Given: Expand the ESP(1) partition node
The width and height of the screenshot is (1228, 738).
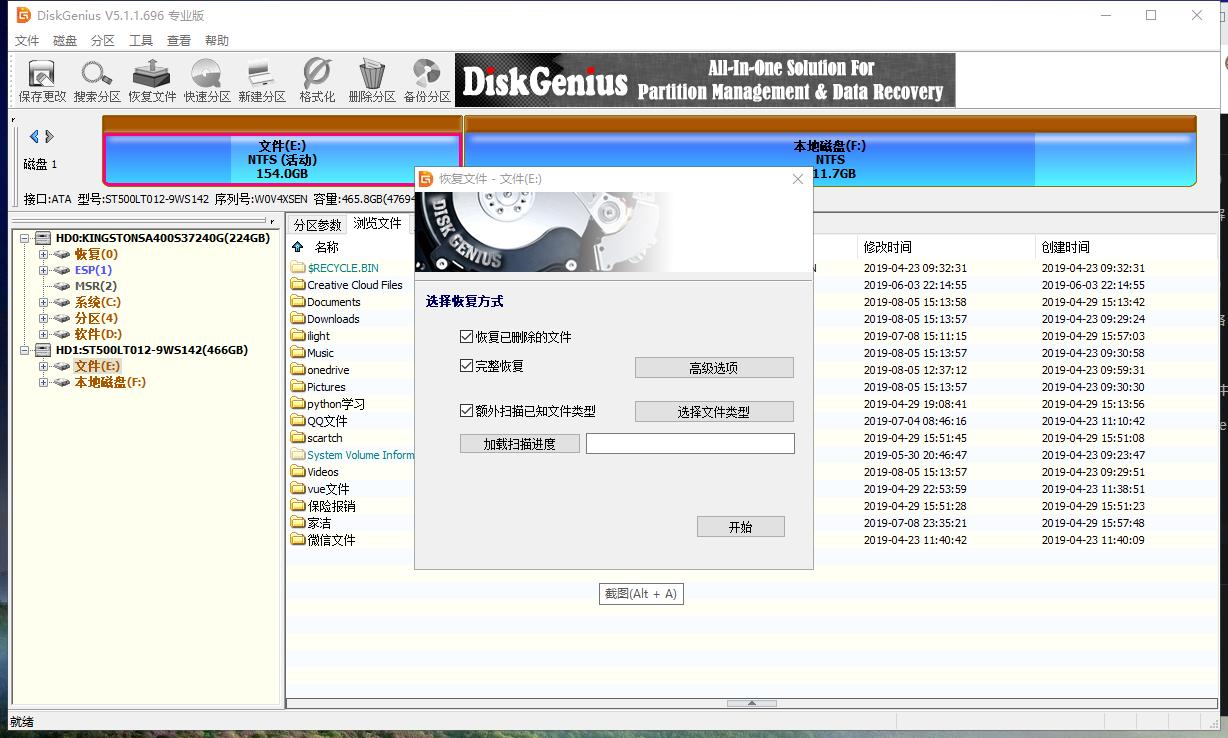Looking at the screenshot, I should [x=43, y=270].
